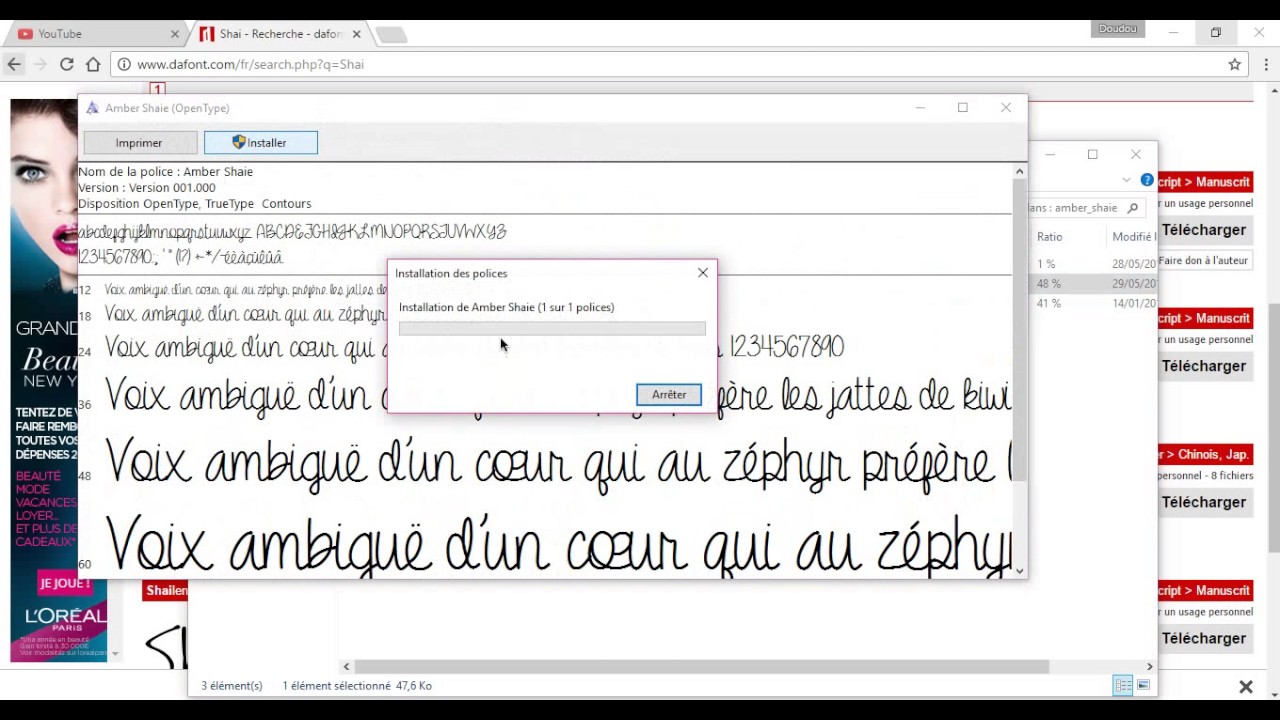Click the Télécharger button under Chinois, Jap.

pos(1204,502)
